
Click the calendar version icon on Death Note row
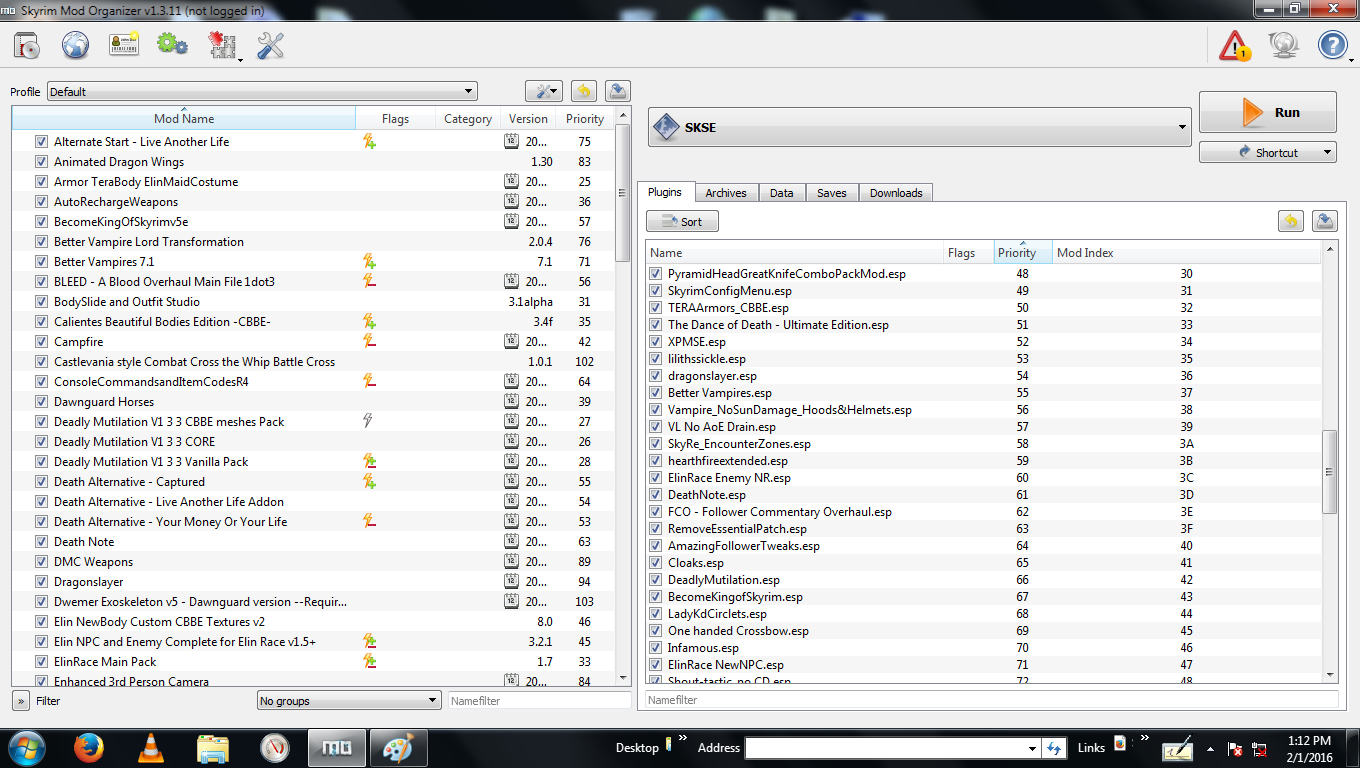[x=511, y=542]
